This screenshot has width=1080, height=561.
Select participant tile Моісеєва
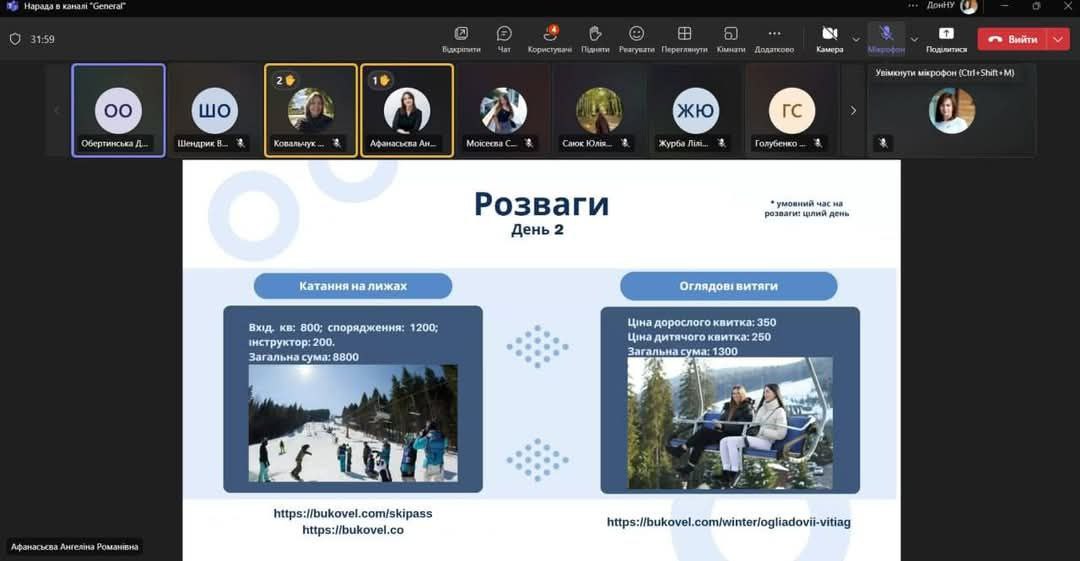coord(503,110)
